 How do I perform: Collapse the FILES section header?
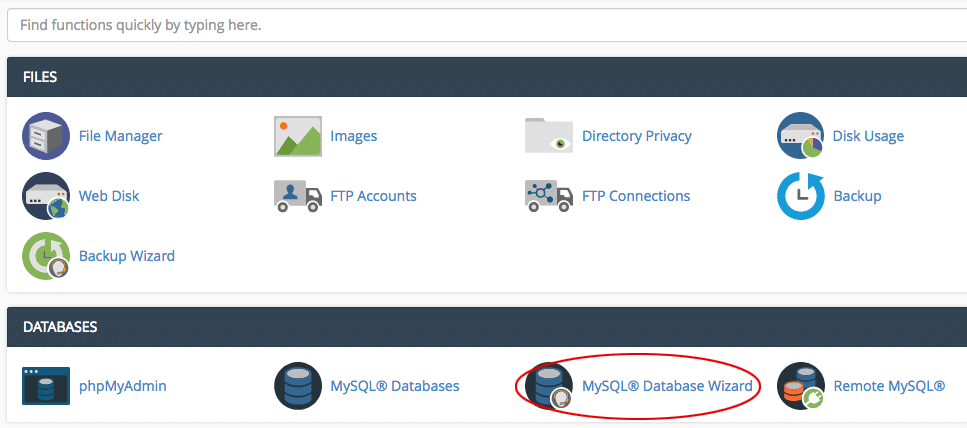pyautogui.click(x=487, y=77)
